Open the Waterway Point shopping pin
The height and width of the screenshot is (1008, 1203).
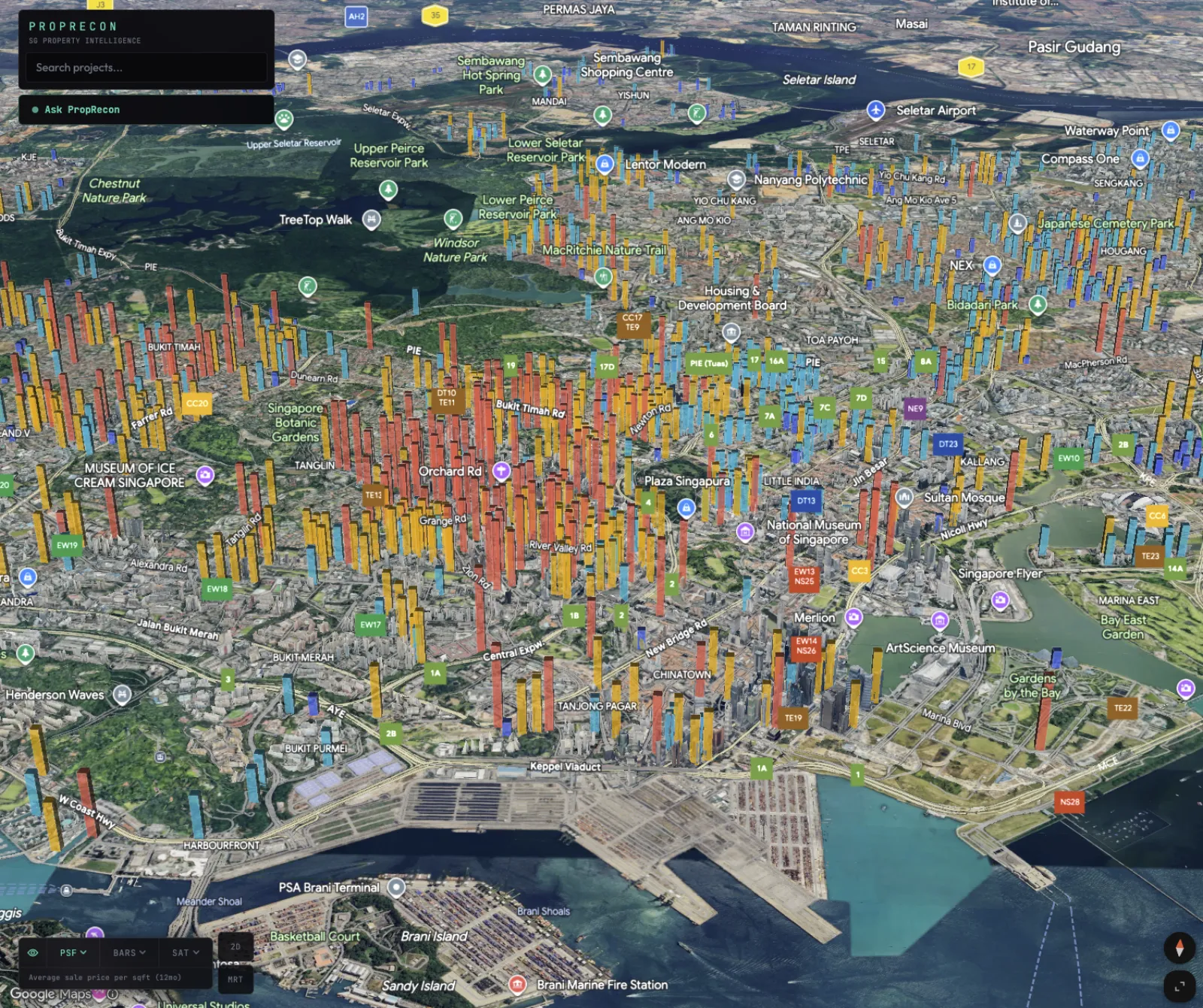[x=1171, y=131]
